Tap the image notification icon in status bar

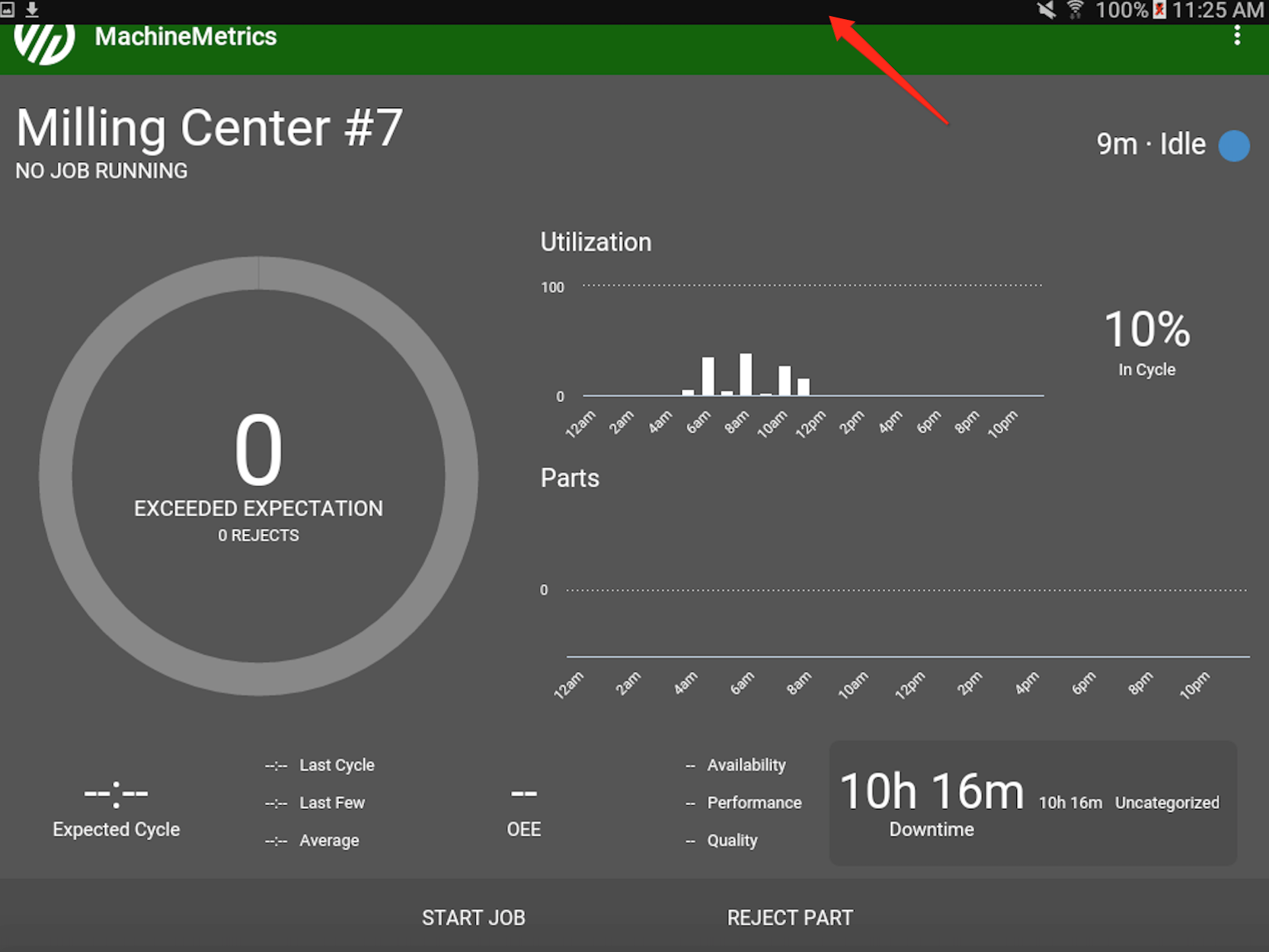[8, 9]
